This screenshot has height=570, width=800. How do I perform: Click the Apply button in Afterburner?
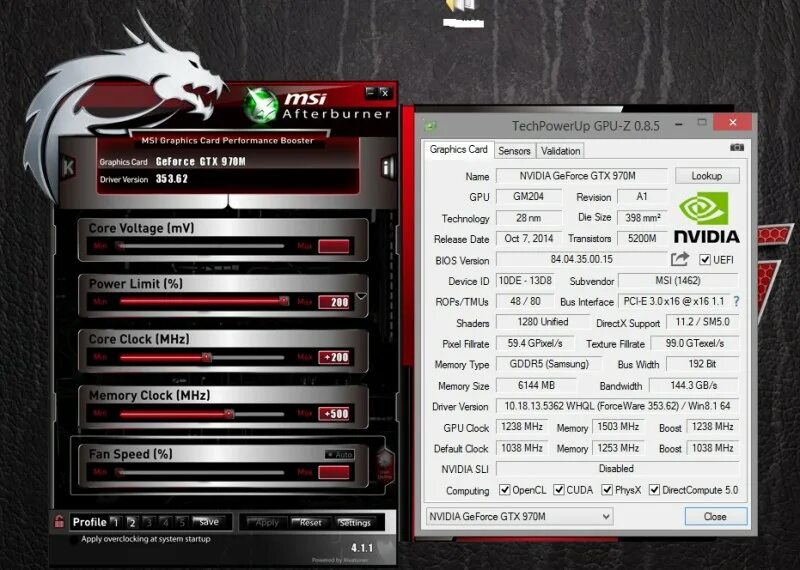pos(266,523)
